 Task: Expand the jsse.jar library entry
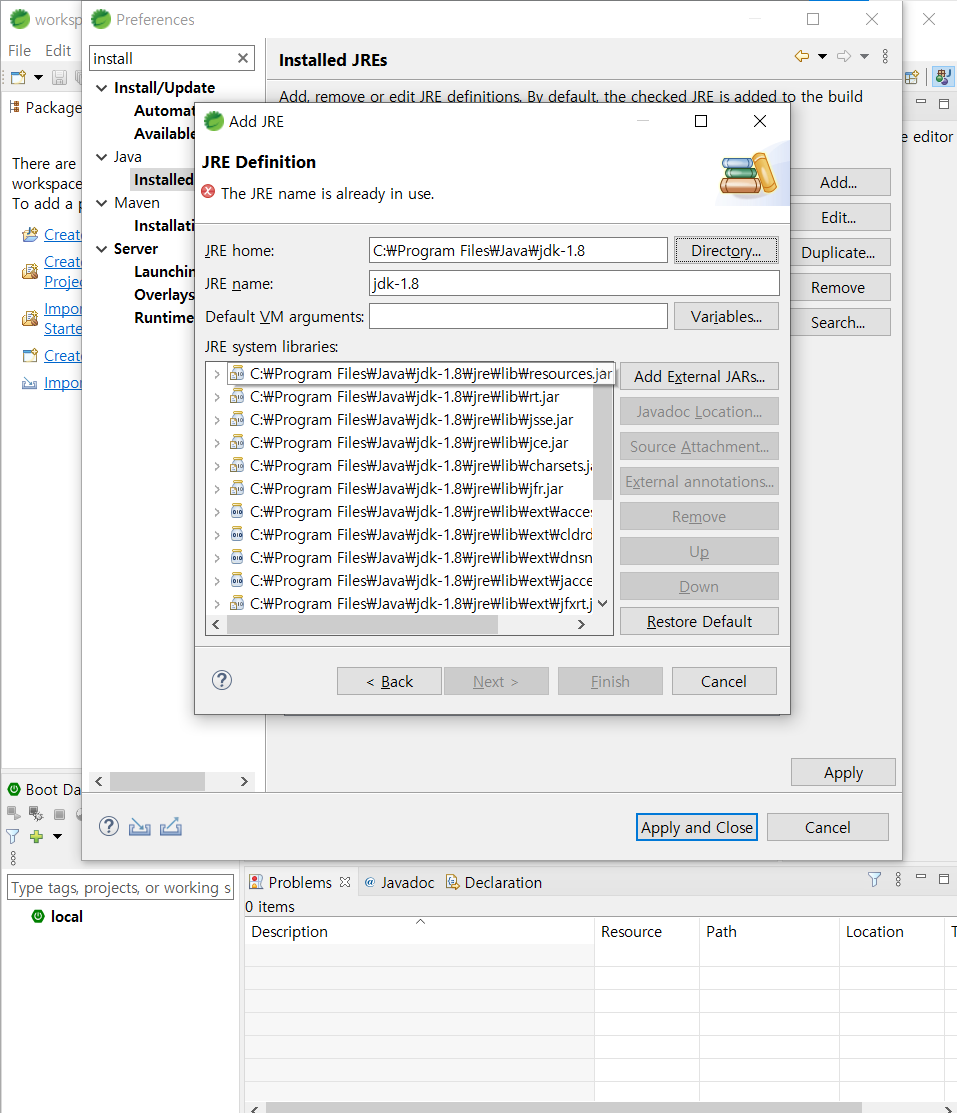click(217, 420)
